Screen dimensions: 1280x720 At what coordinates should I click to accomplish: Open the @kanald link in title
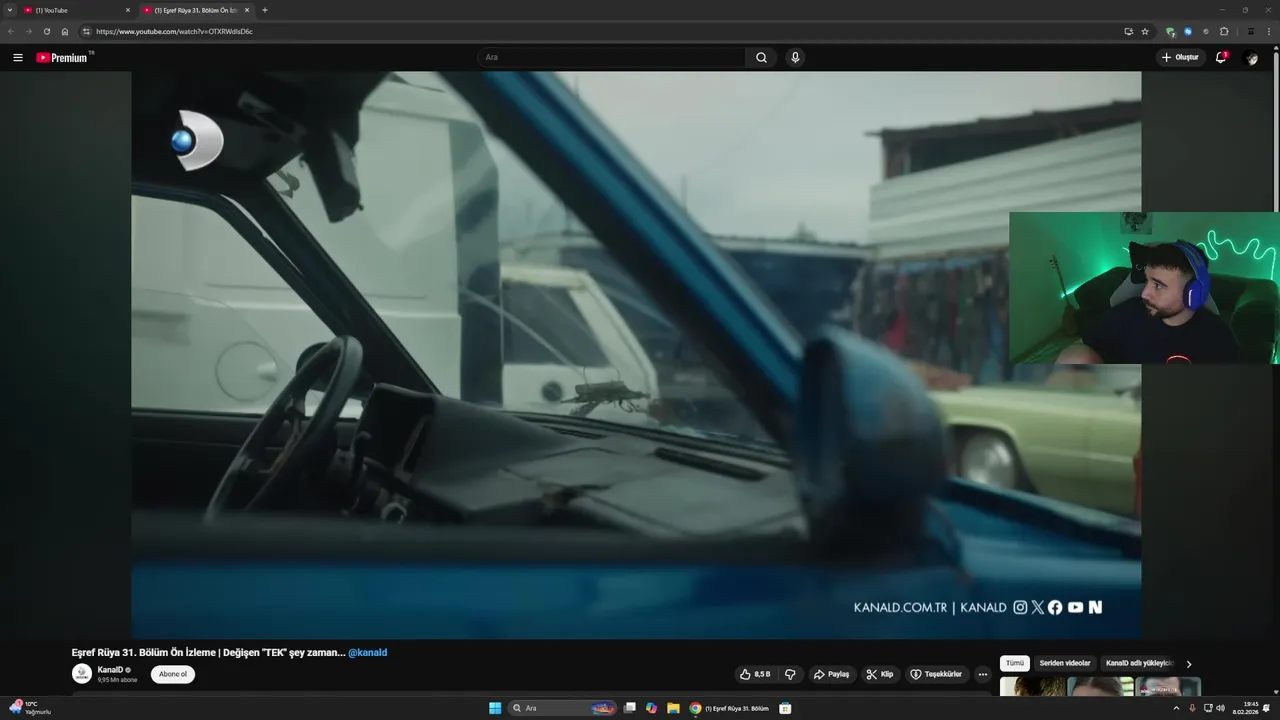pos(367,652)
